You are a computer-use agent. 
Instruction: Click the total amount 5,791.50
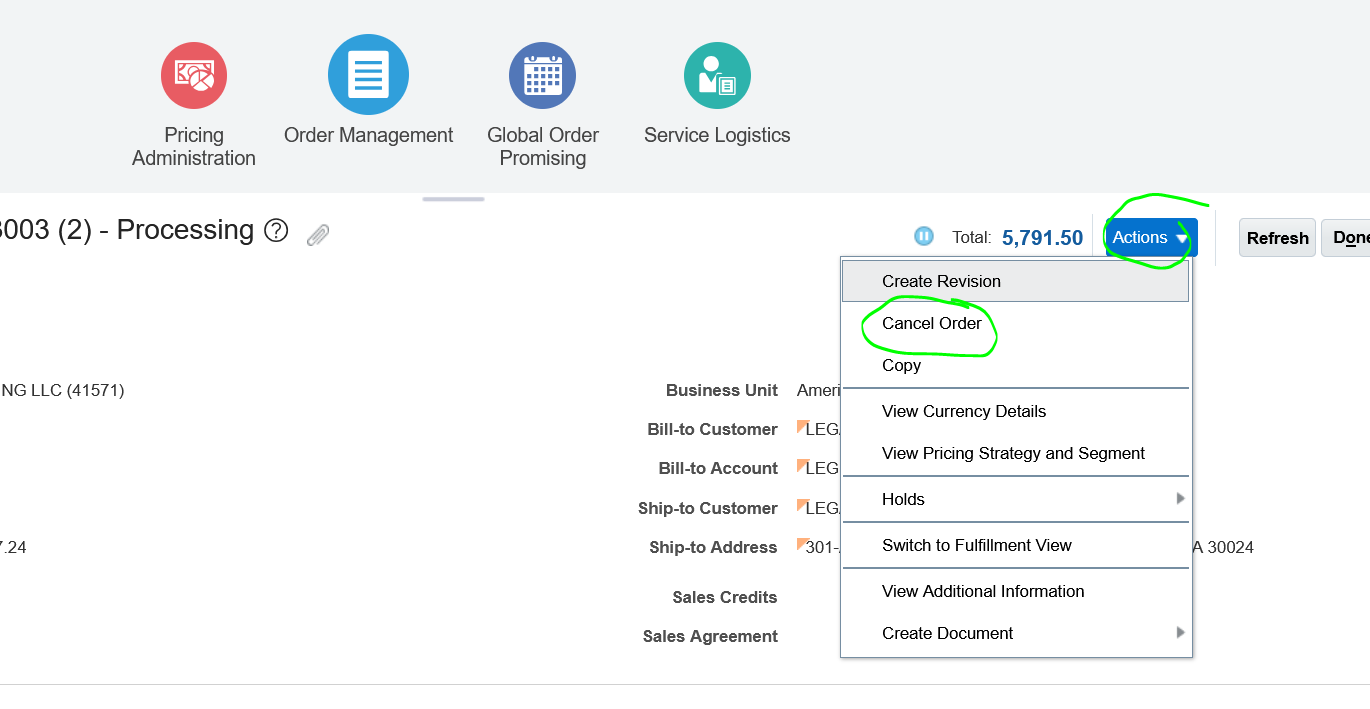[x=1042, y=238]
